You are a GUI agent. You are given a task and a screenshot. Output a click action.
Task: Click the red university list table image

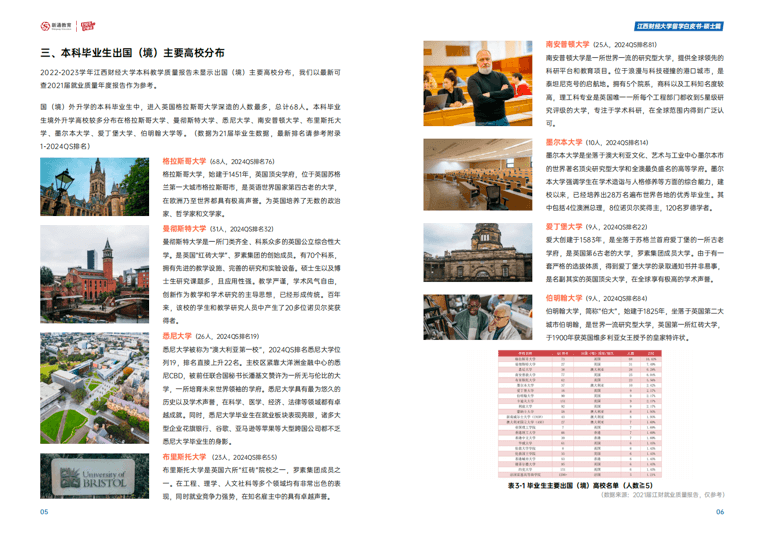(x=580, y=414)
